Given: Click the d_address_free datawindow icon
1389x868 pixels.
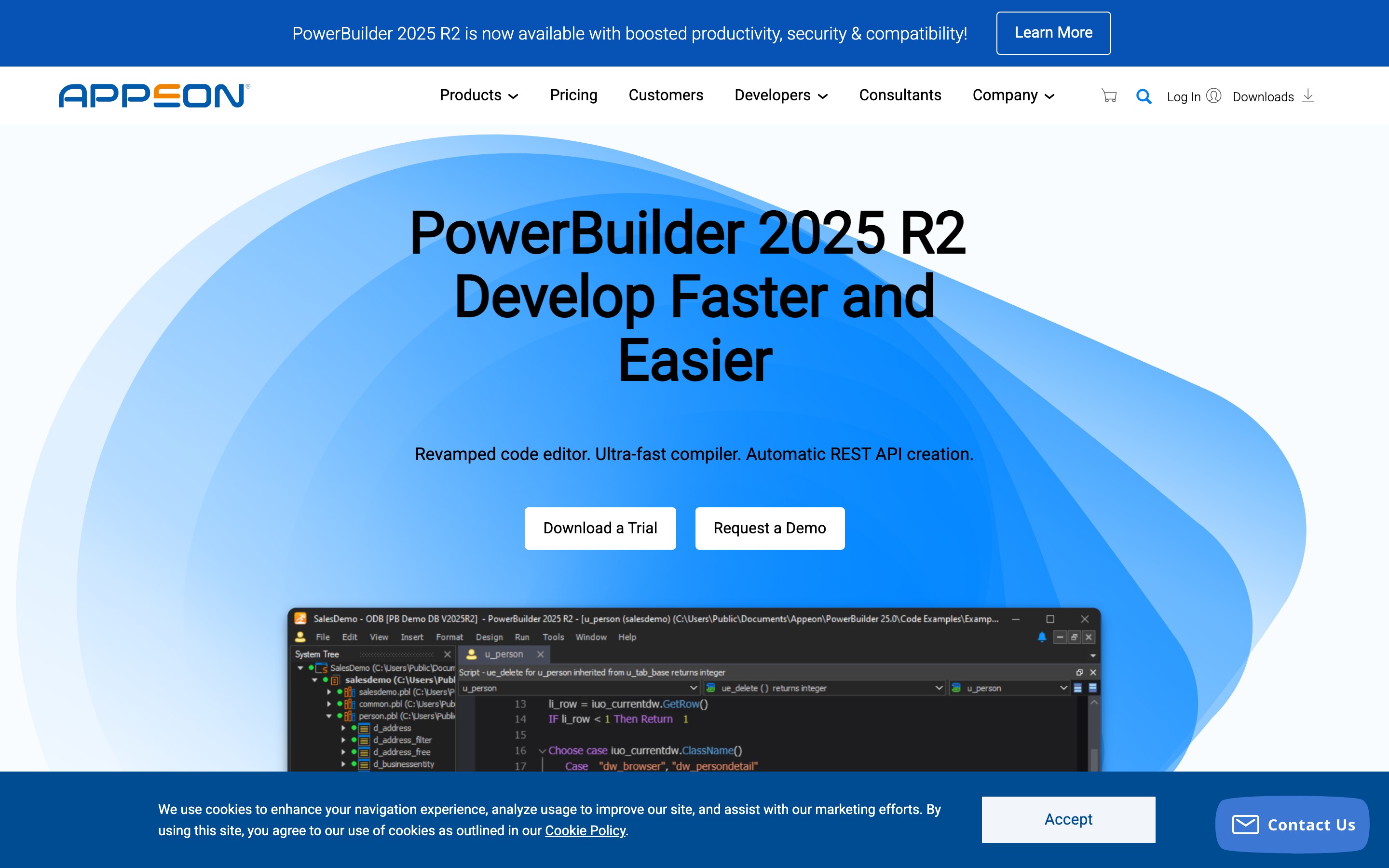Looking at the screenshot, I should pyautogui.click(x=364, y=752).
